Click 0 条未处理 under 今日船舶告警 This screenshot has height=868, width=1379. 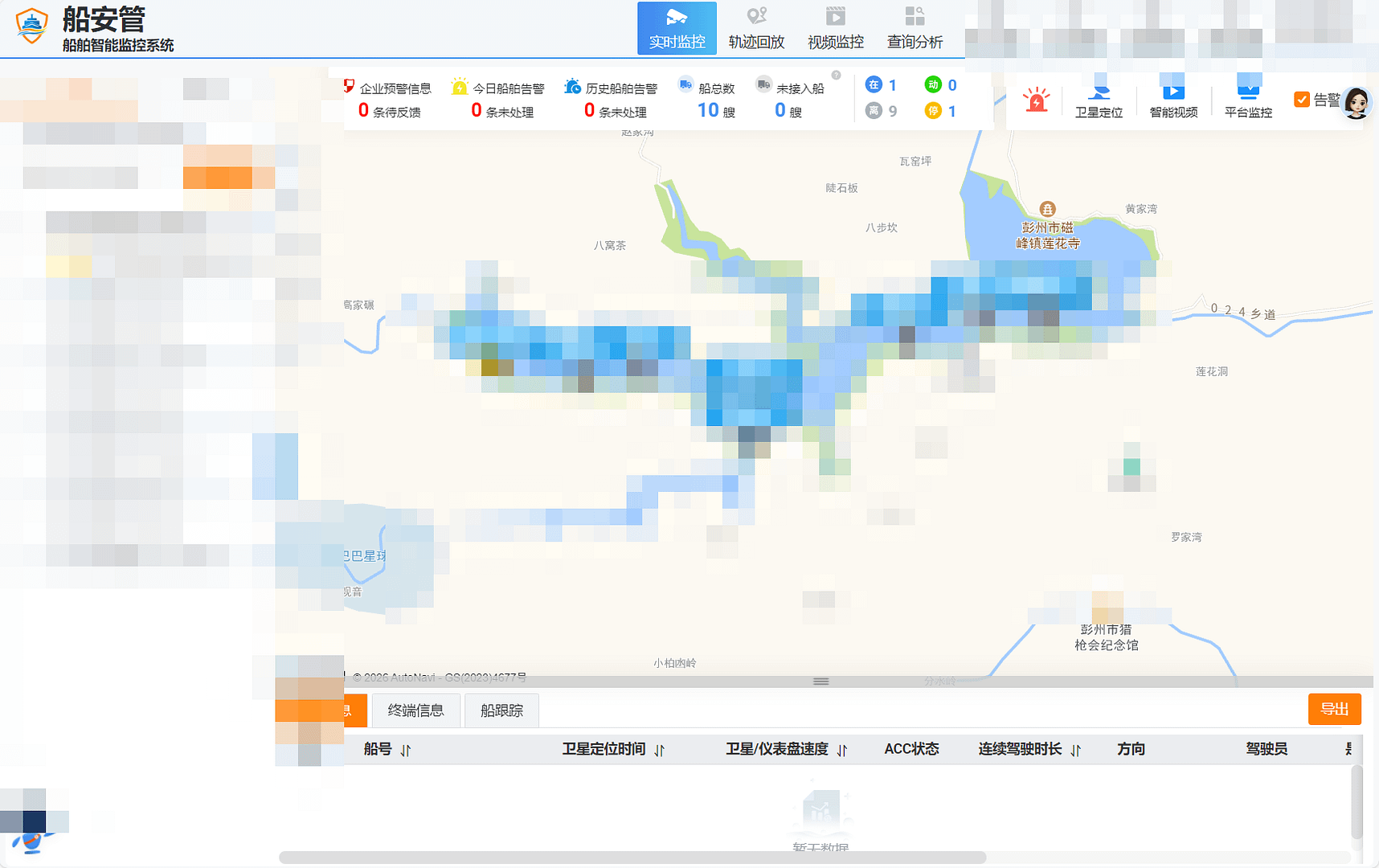pyautogui.click(x=502, y=111)
